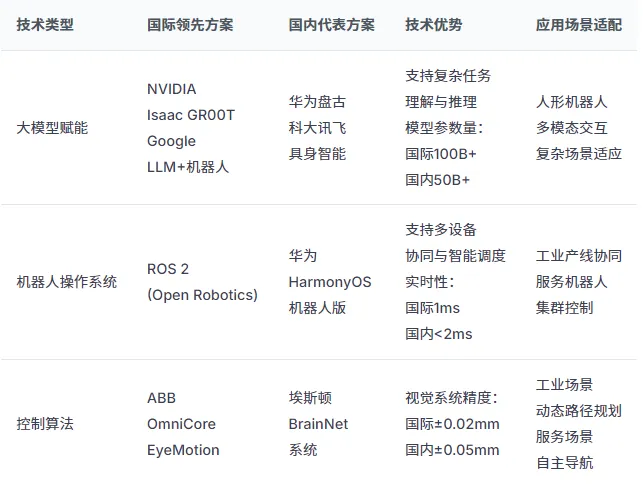Click the 人形机器人 application text
The width and height of the screenshot is (643, 498).
pos(571,102)
